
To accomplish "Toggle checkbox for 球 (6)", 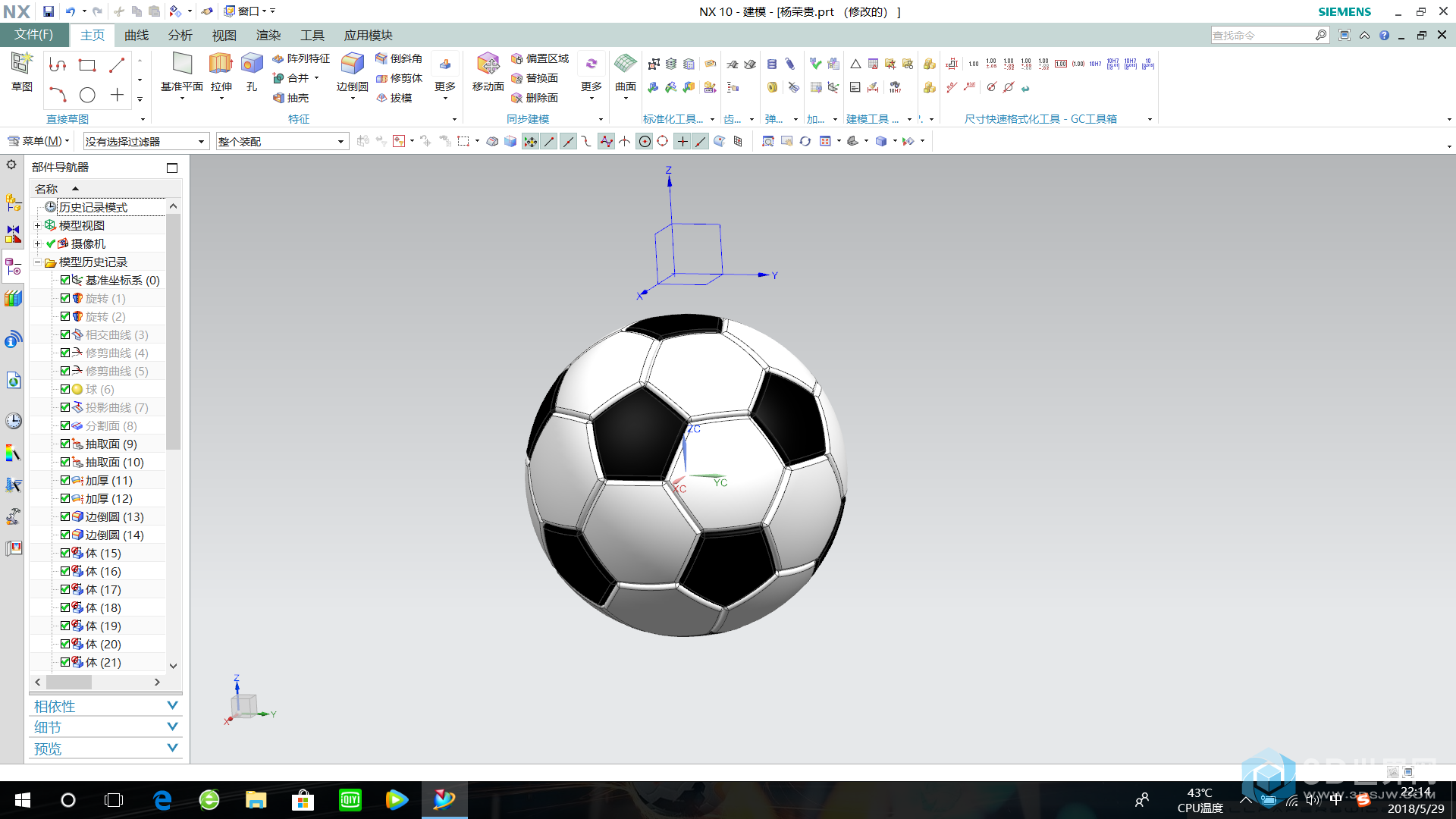I will tap(65, 389).
